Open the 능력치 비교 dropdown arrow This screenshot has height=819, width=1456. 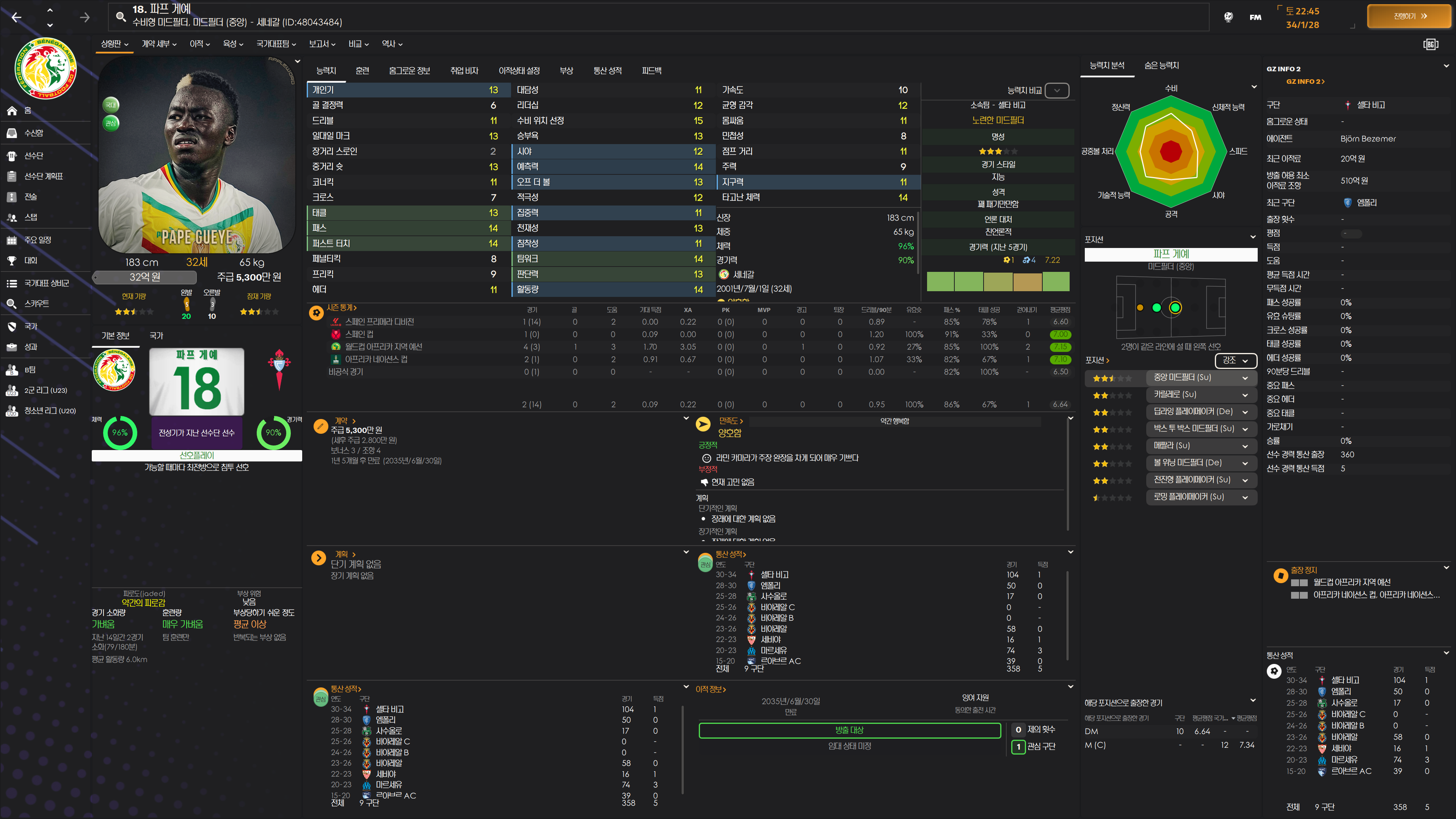(1056, 91)
